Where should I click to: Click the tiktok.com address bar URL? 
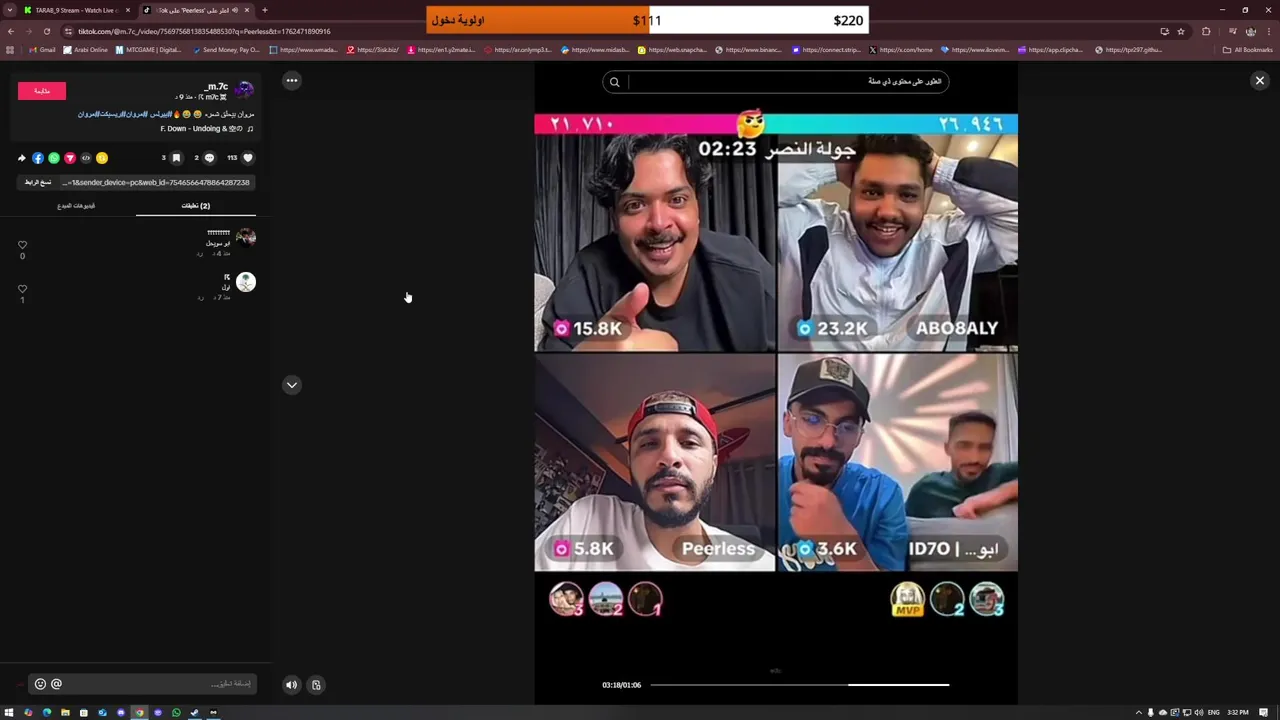[203, 31]
